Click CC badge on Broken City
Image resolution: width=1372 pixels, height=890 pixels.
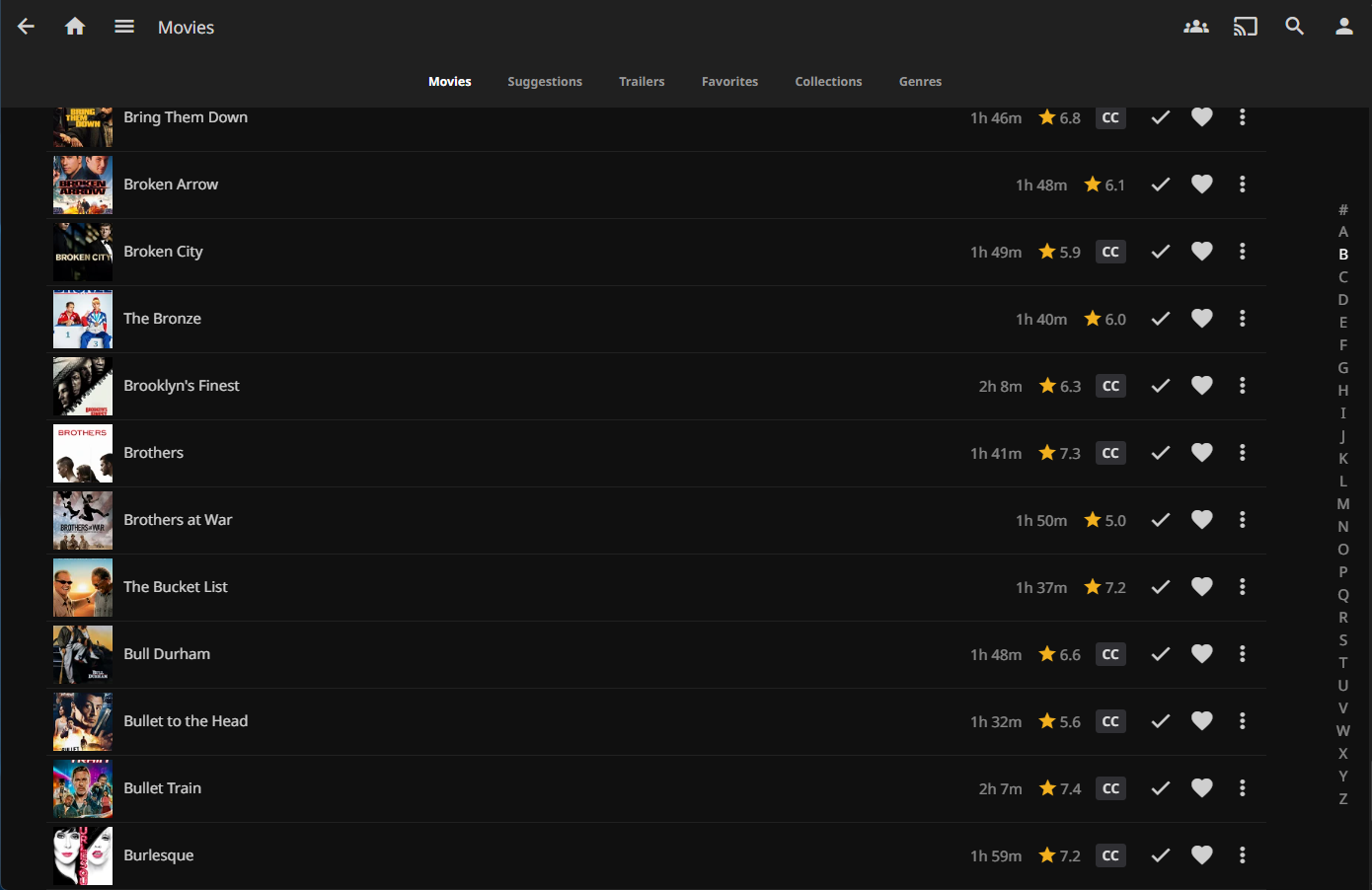coord(1110,252)
